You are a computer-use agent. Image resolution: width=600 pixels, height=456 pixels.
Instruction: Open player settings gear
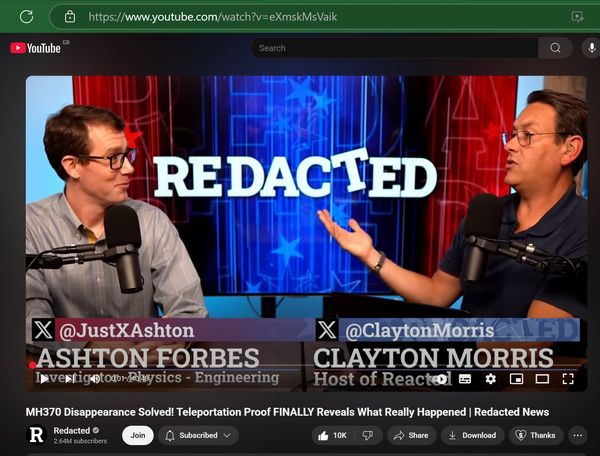[x=491, y=379]
